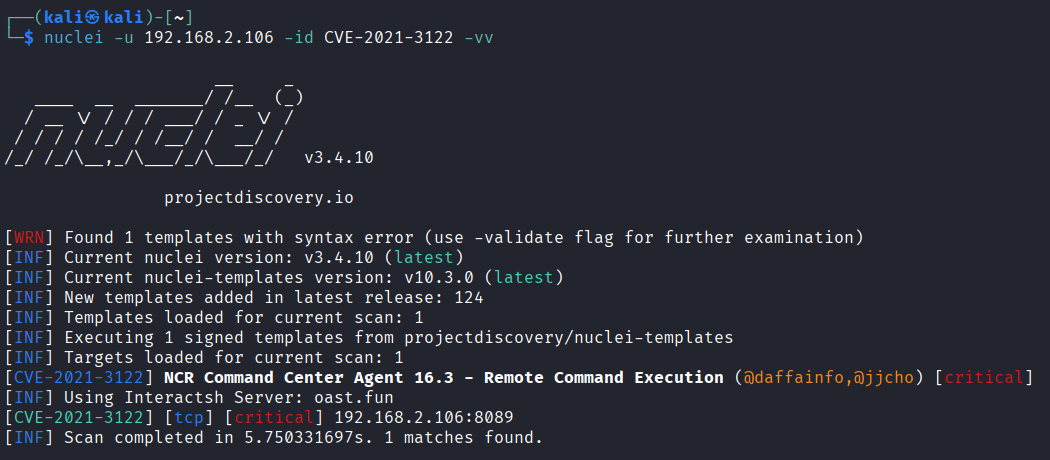The height and width of the screenshot is (460, 1050).
Task: Click the projectdiscovery/nuclei-templates repository name
Action: [x=568, y=338]
